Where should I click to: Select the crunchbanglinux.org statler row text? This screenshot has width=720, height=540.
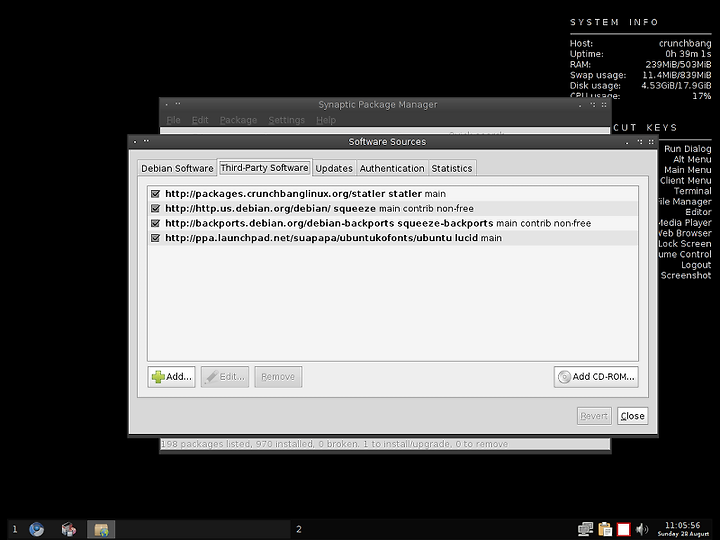305,194
